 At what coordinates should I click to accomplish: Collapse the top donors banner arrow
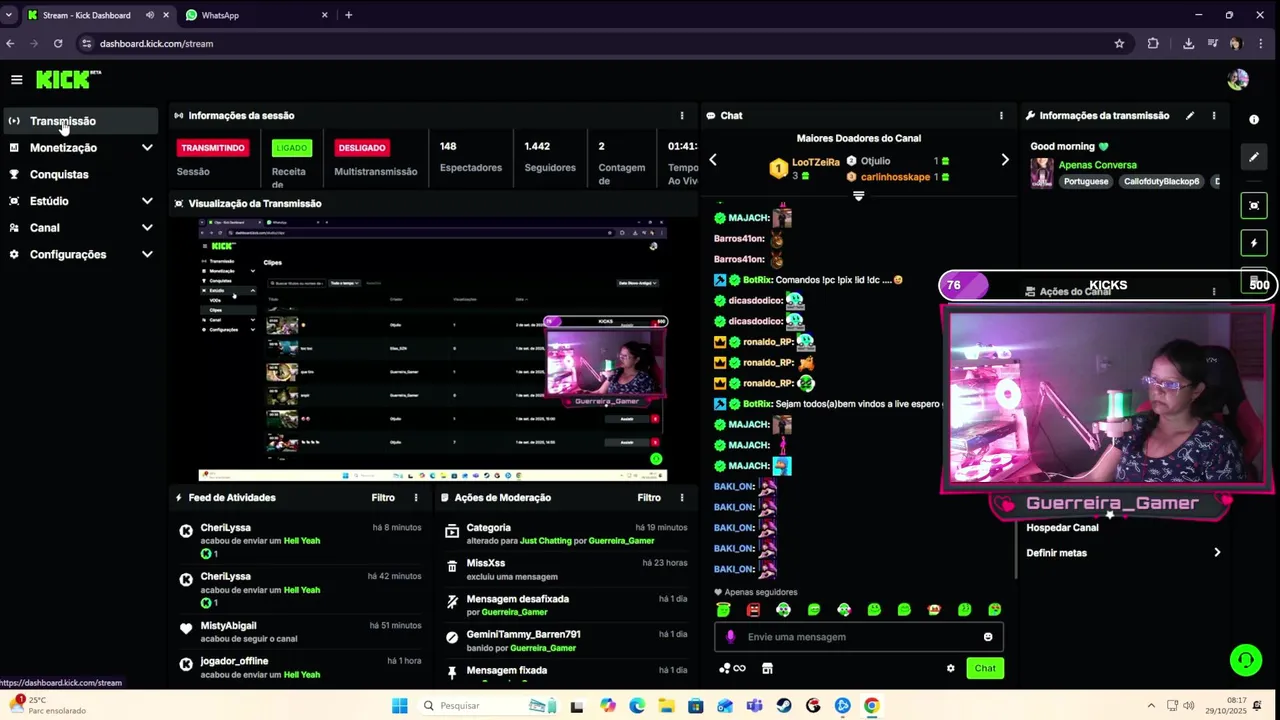click(x=858, y=196)
